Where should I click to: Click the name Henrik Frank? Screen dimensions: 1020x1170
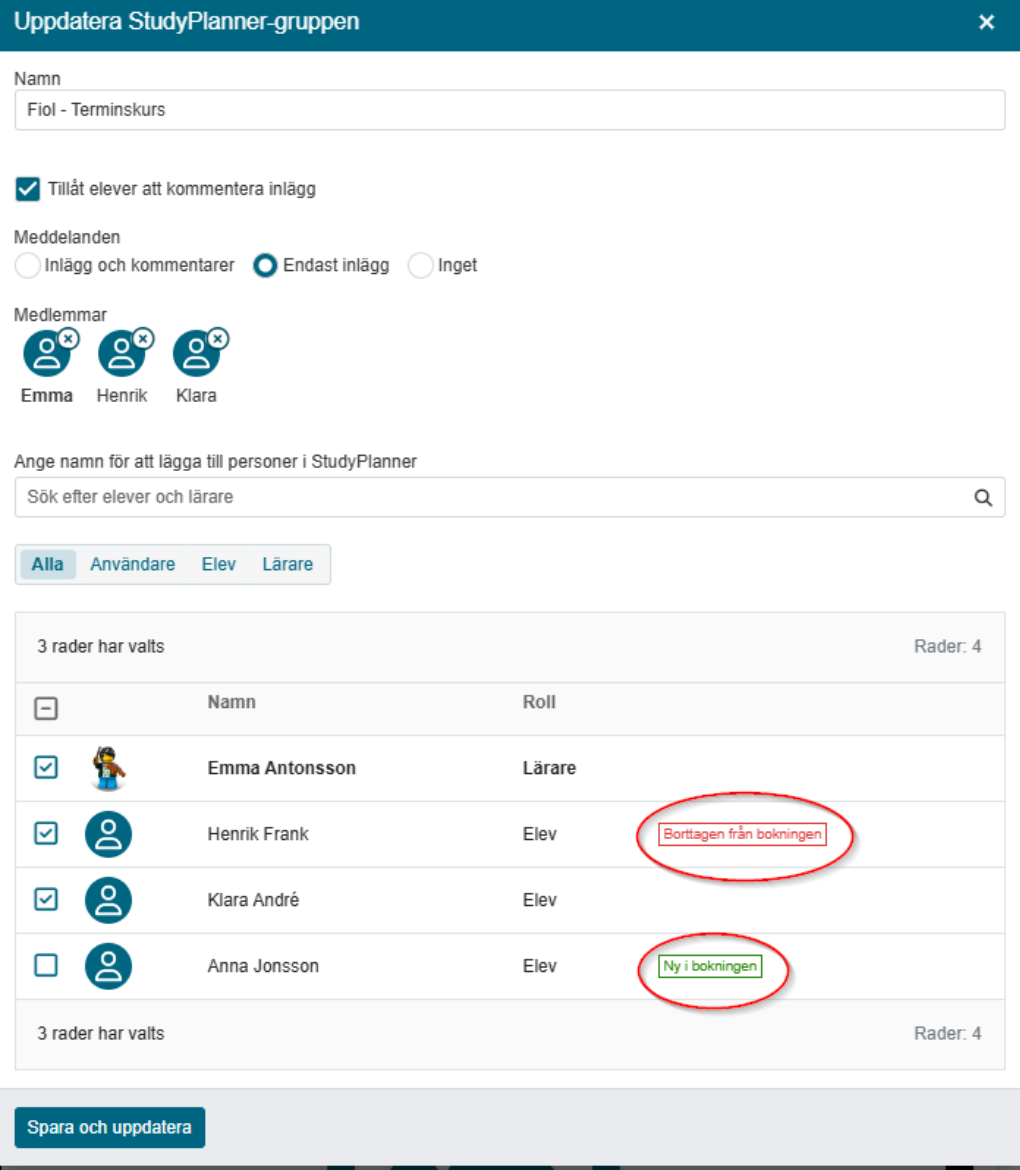pyautogui.click(x=257, y=834)
